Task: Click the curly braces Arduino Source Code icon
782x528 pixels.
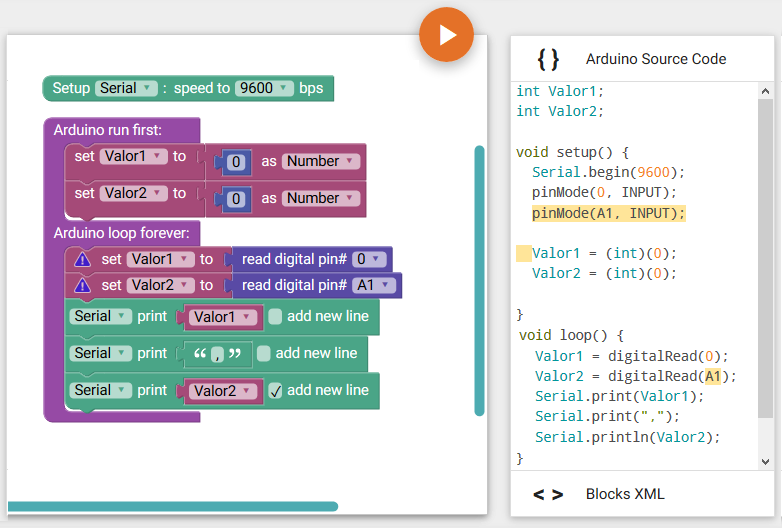Action: point(548,59)
